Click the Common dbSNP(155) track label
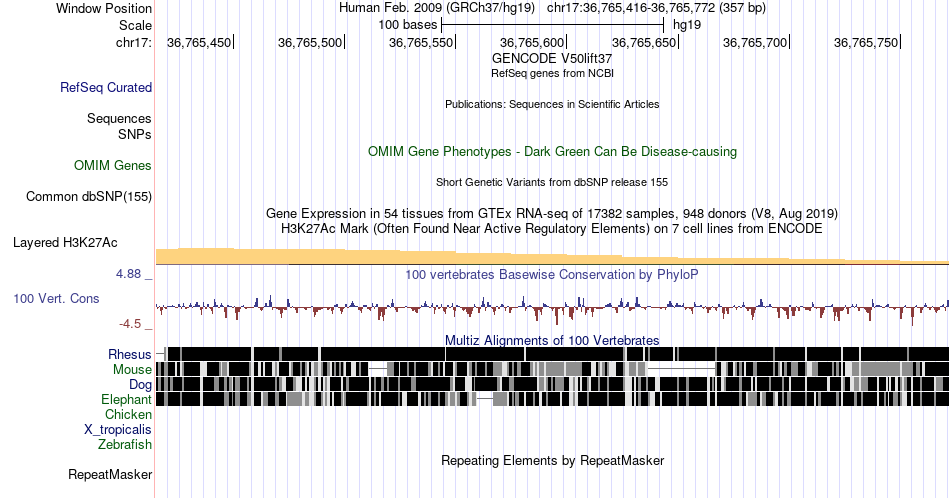Image resolution: width=950 pixels, height=498 pixels. (x=88, y=196)
